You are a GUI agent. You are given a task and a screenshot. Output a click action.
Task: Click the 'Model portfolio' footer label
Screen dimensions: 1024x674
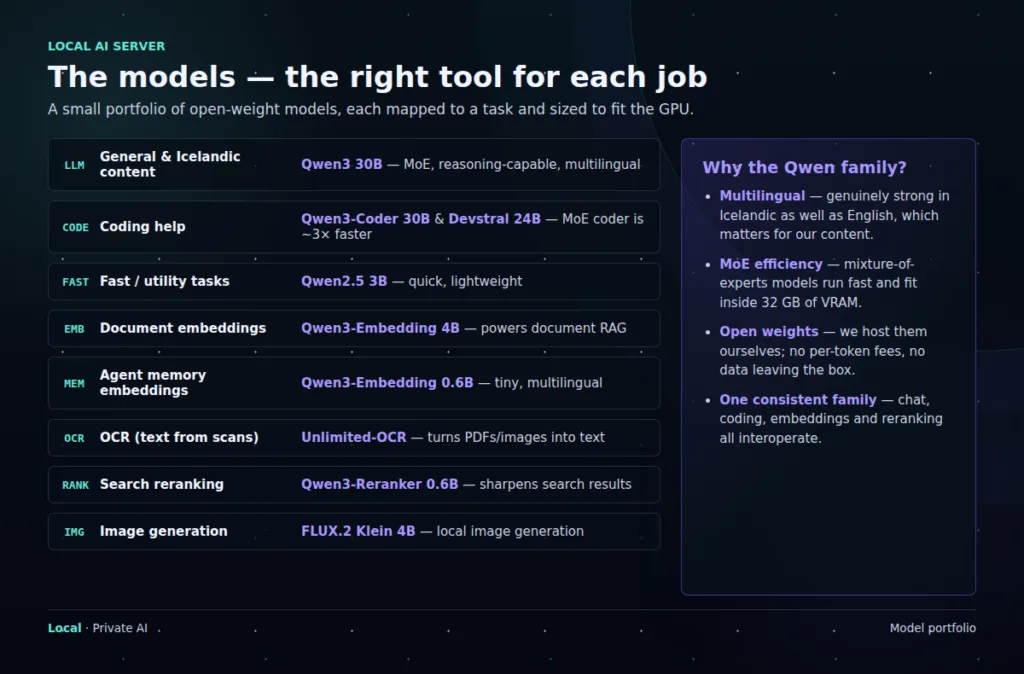(933, 628)
